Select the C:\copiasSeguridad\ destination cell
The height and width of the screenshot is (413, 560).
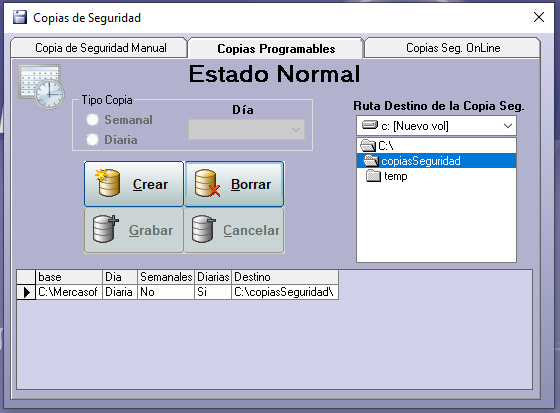[285, 292]
